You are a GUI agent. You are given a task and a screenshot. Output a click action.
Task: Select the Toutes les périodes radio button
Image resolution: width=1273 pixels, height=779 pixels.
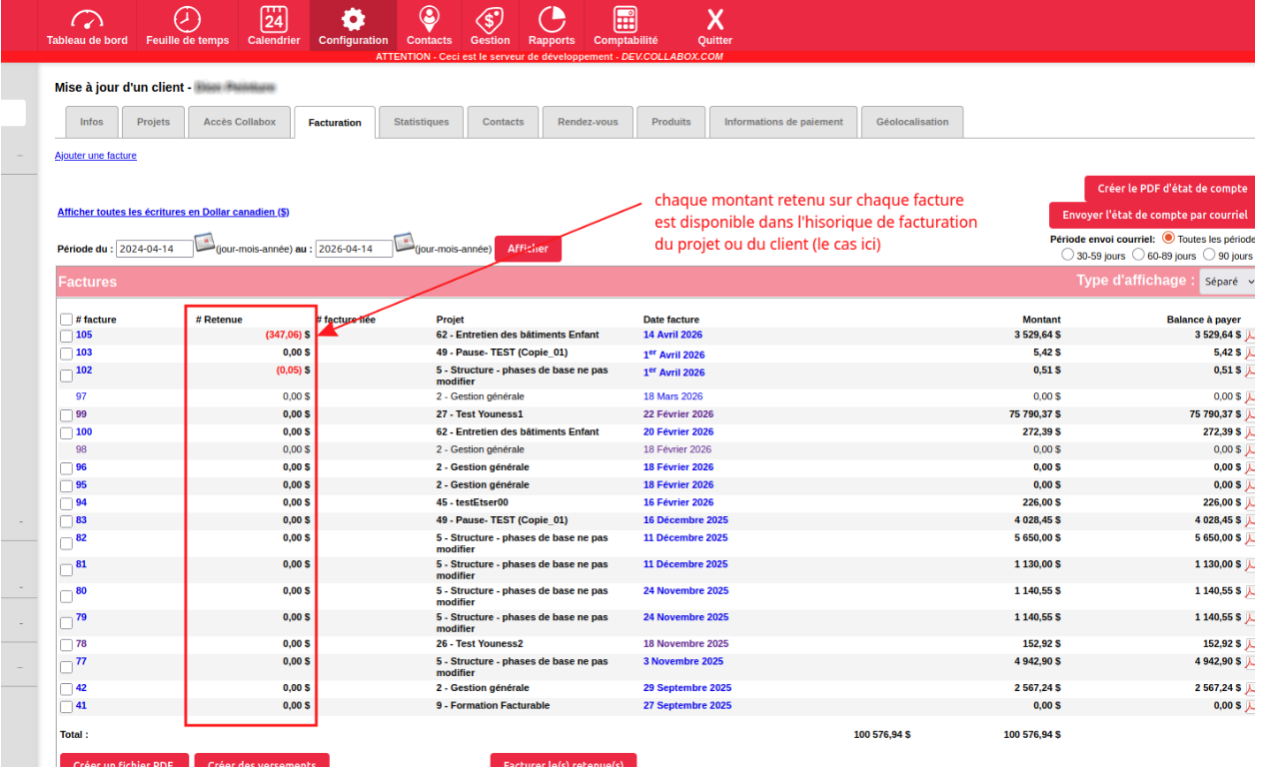(x=1168, y=240)
